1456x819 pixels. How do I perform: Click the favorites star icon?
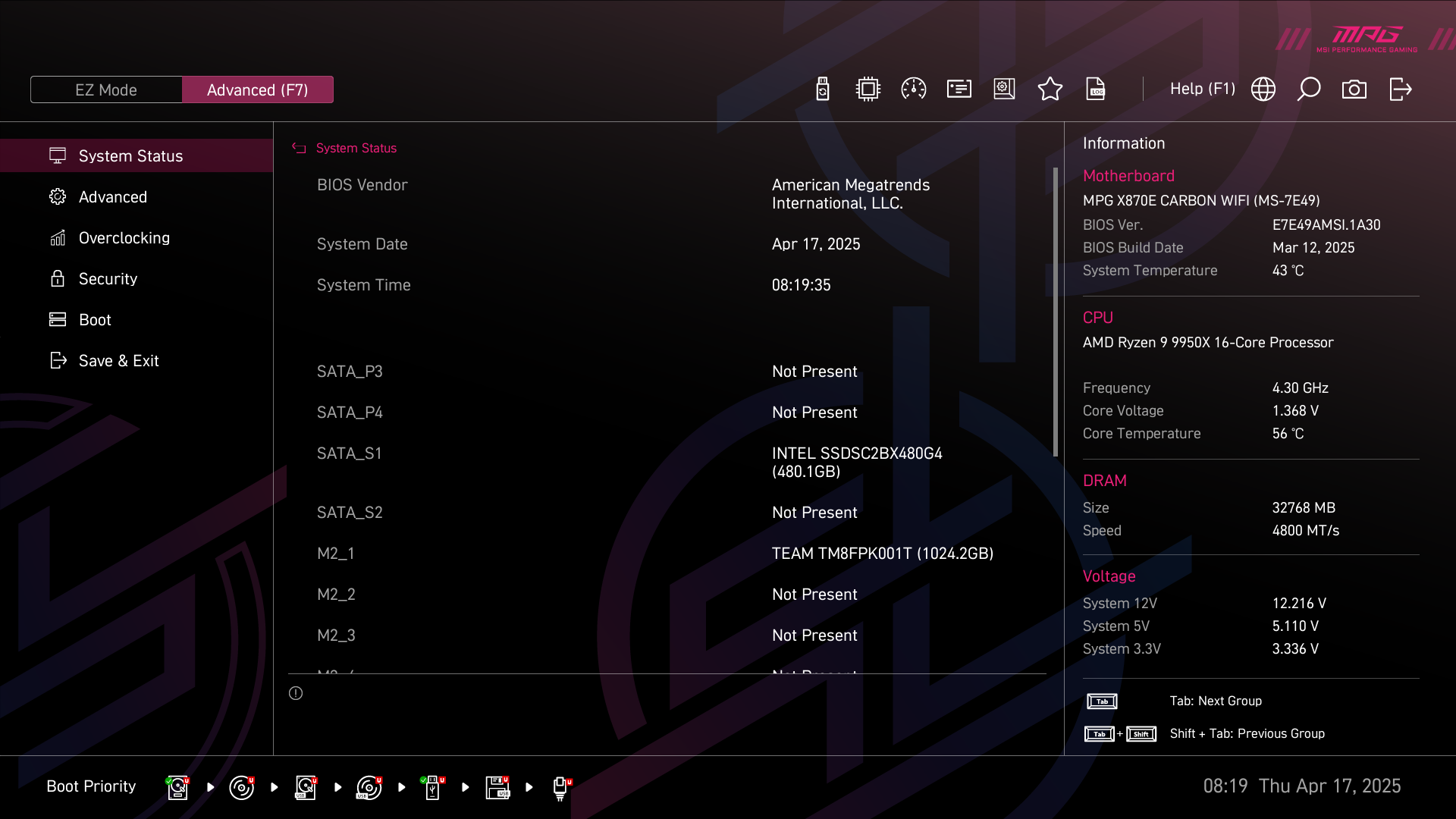click(1050, 89)
